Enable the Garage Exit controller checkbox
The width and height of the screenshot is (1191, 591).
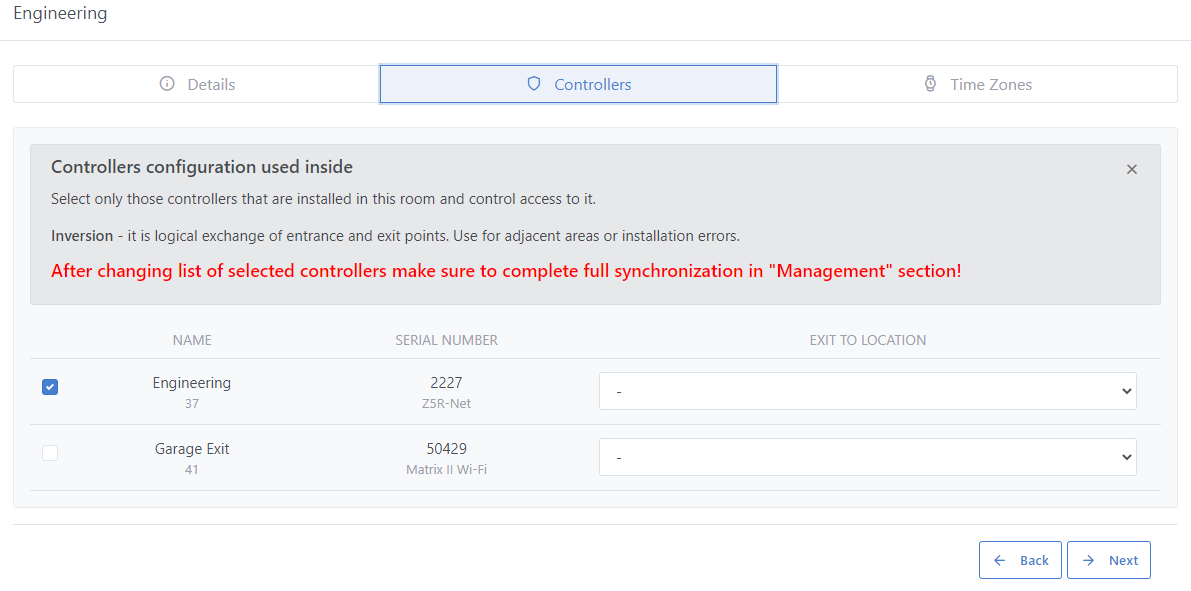coord(50,453)
